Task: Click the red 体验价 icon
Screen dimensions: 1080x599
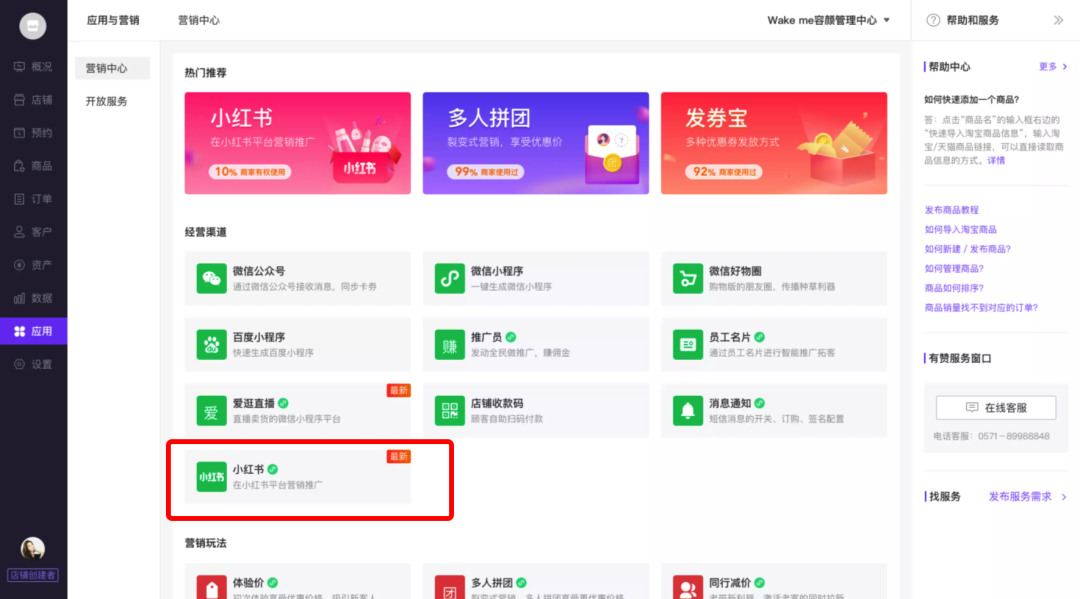Action: pos(211,587)
